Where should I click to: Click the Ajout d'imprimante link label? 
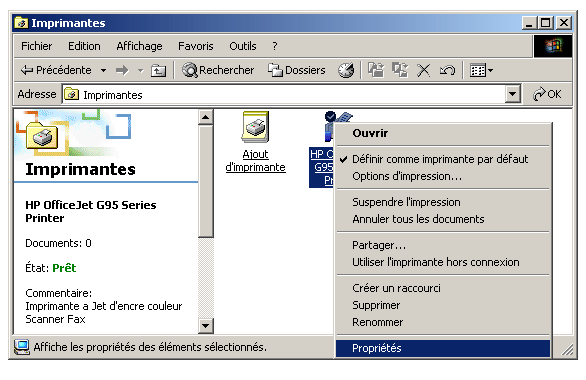click(x=255, y=161)
